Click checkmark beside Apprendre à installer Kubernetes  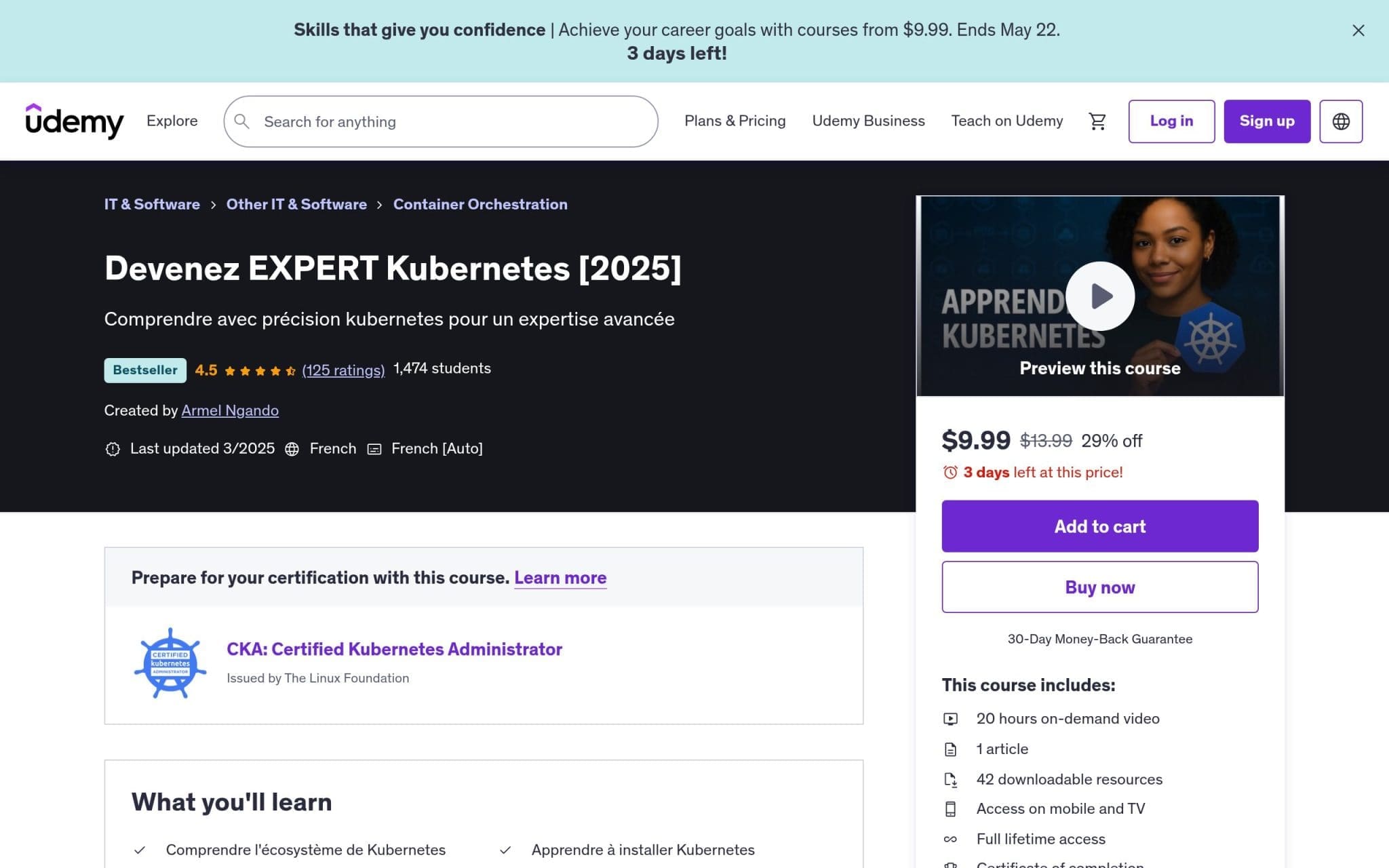(505, 850)
